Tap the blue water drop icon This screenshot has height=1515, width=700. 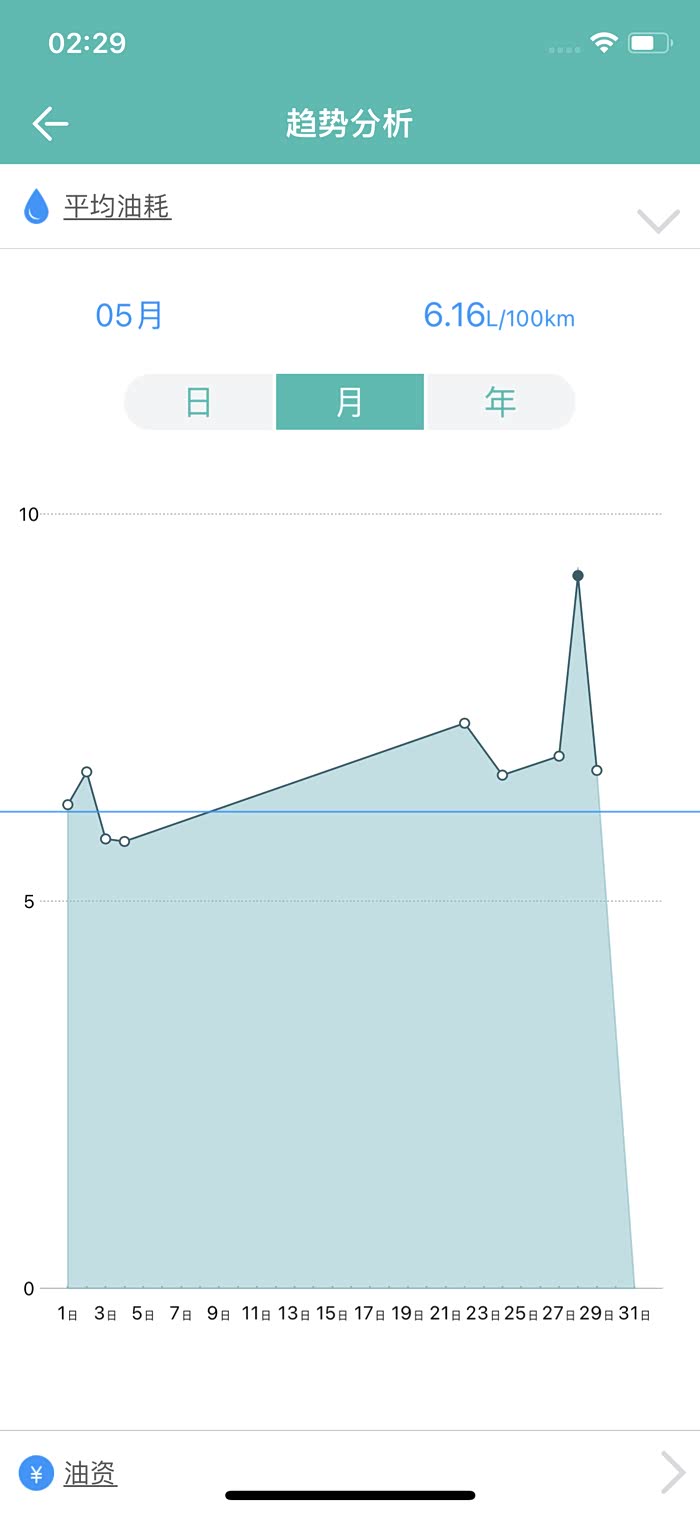(x=36, y=206)
